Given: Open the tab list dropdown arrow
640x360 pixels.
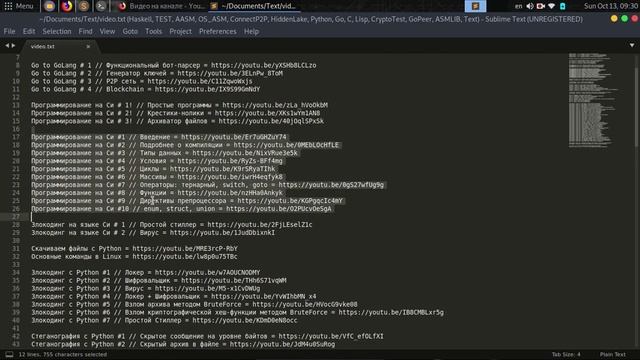Looking at the screenshot, I should [632, 45].
